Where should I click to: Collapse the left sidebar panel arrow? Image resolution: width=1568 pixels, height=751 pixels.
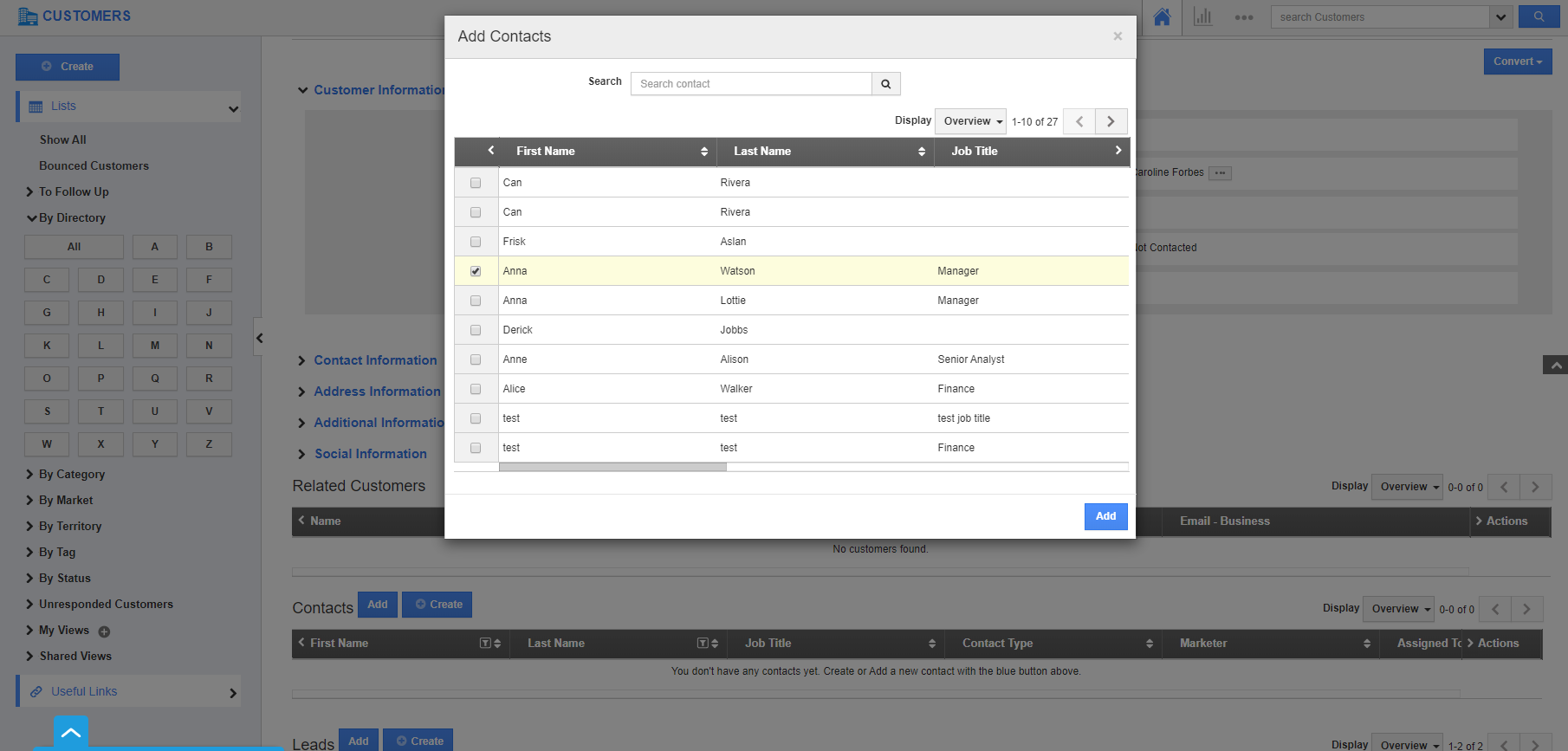pos(259,338)
